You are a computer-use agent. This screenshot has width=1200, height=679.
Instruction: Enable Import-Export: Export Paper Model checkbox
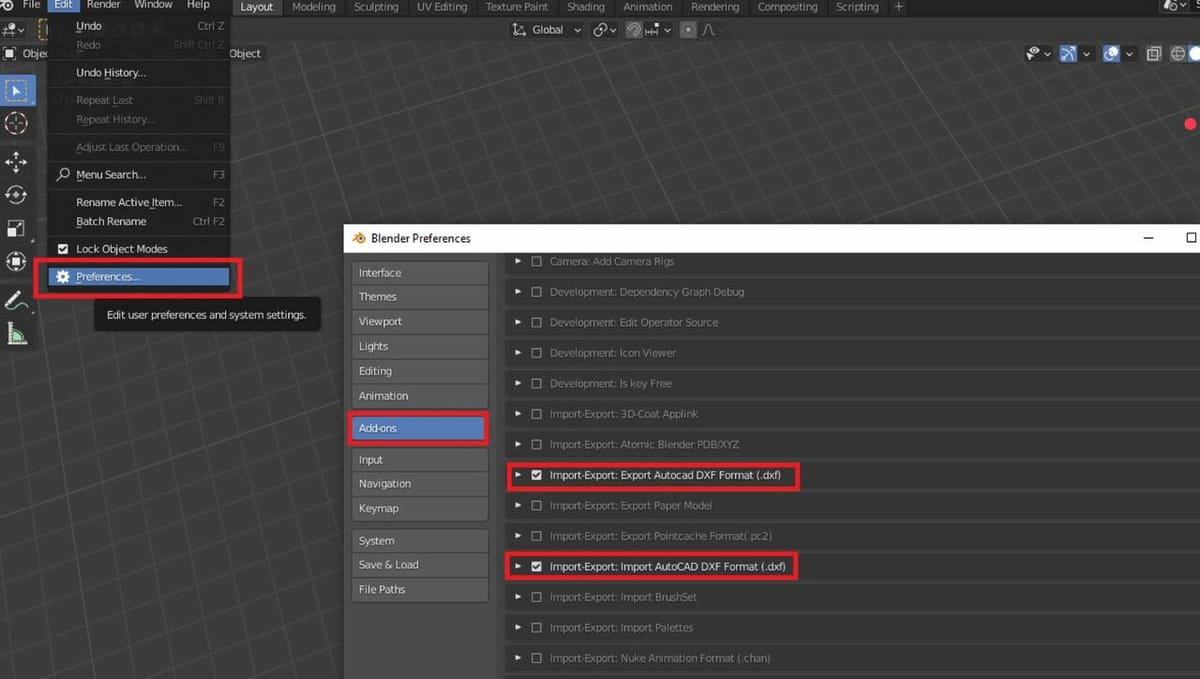pyautogui.click(x=537, y=506)
